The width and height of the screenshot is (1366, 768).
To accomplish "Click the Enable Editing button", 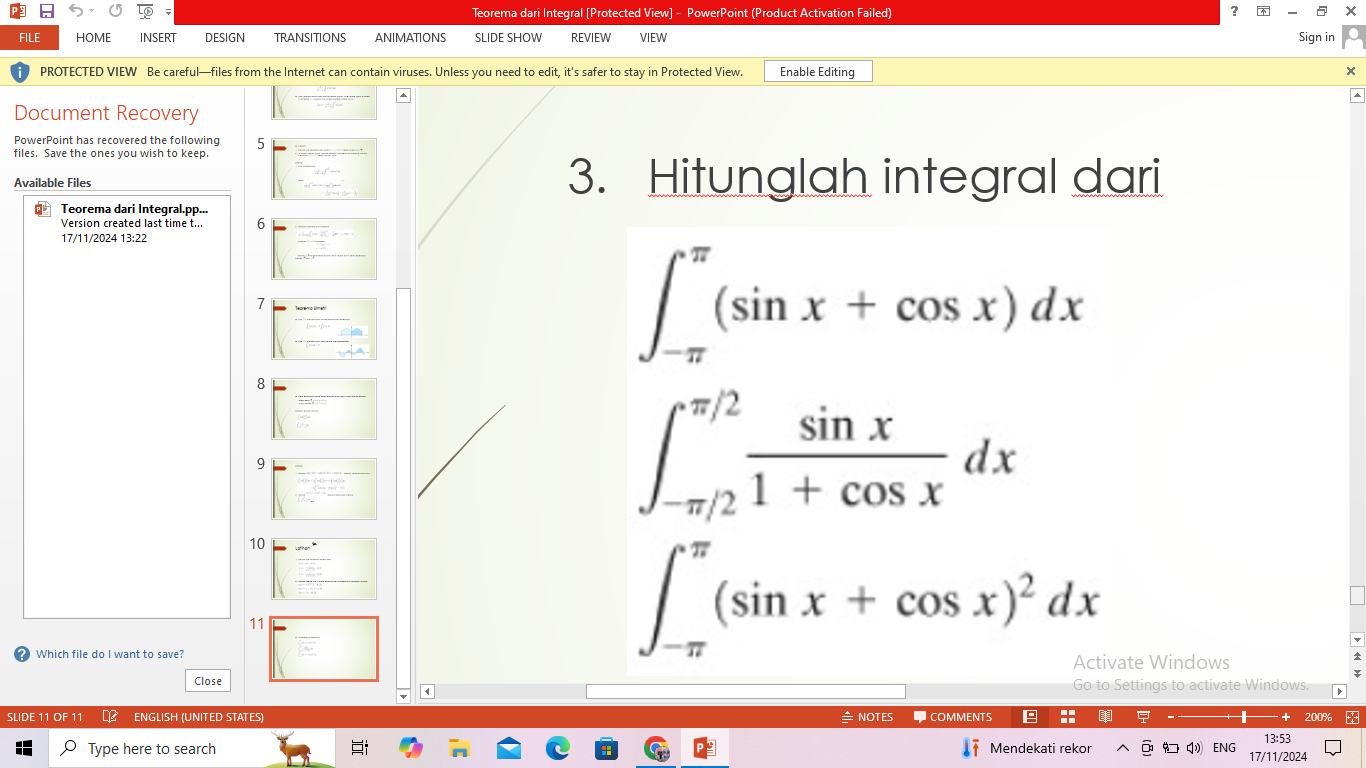I will point(817,71).
